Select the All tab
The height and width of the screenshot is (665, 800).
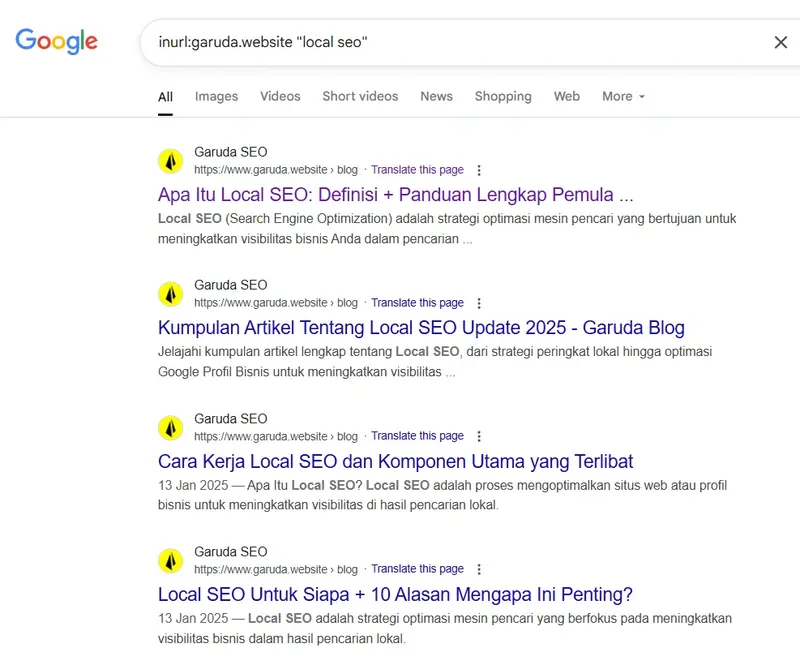(165, 96)
